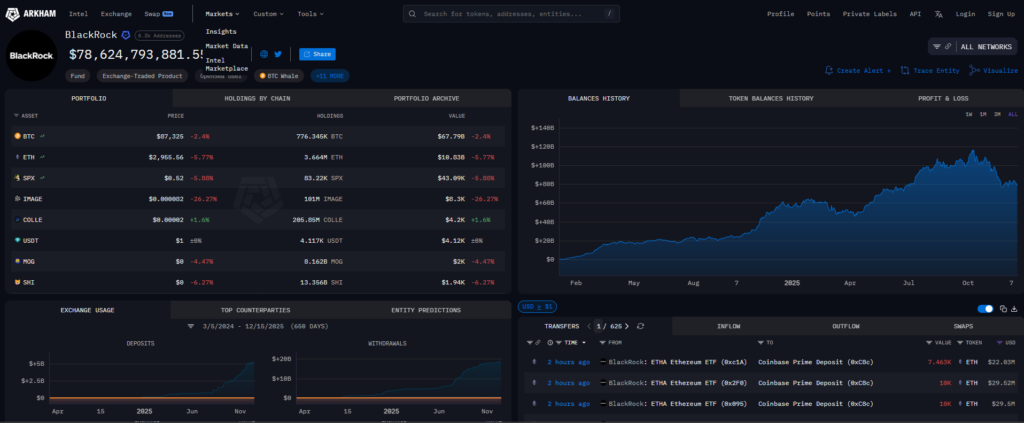Expand the Tools dropdown menu
1024x423 pixels.
point(310,14)
